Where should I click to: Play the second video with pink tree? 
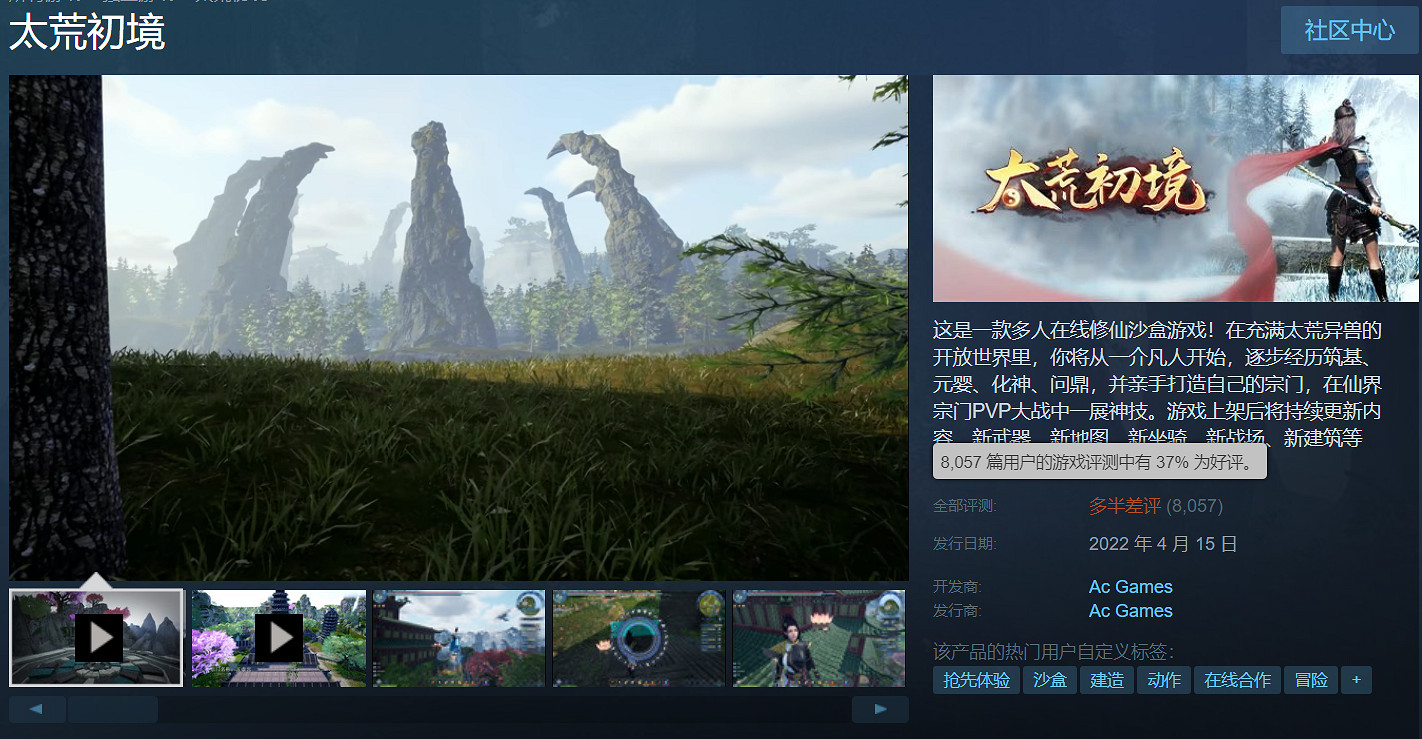[278, 637]
